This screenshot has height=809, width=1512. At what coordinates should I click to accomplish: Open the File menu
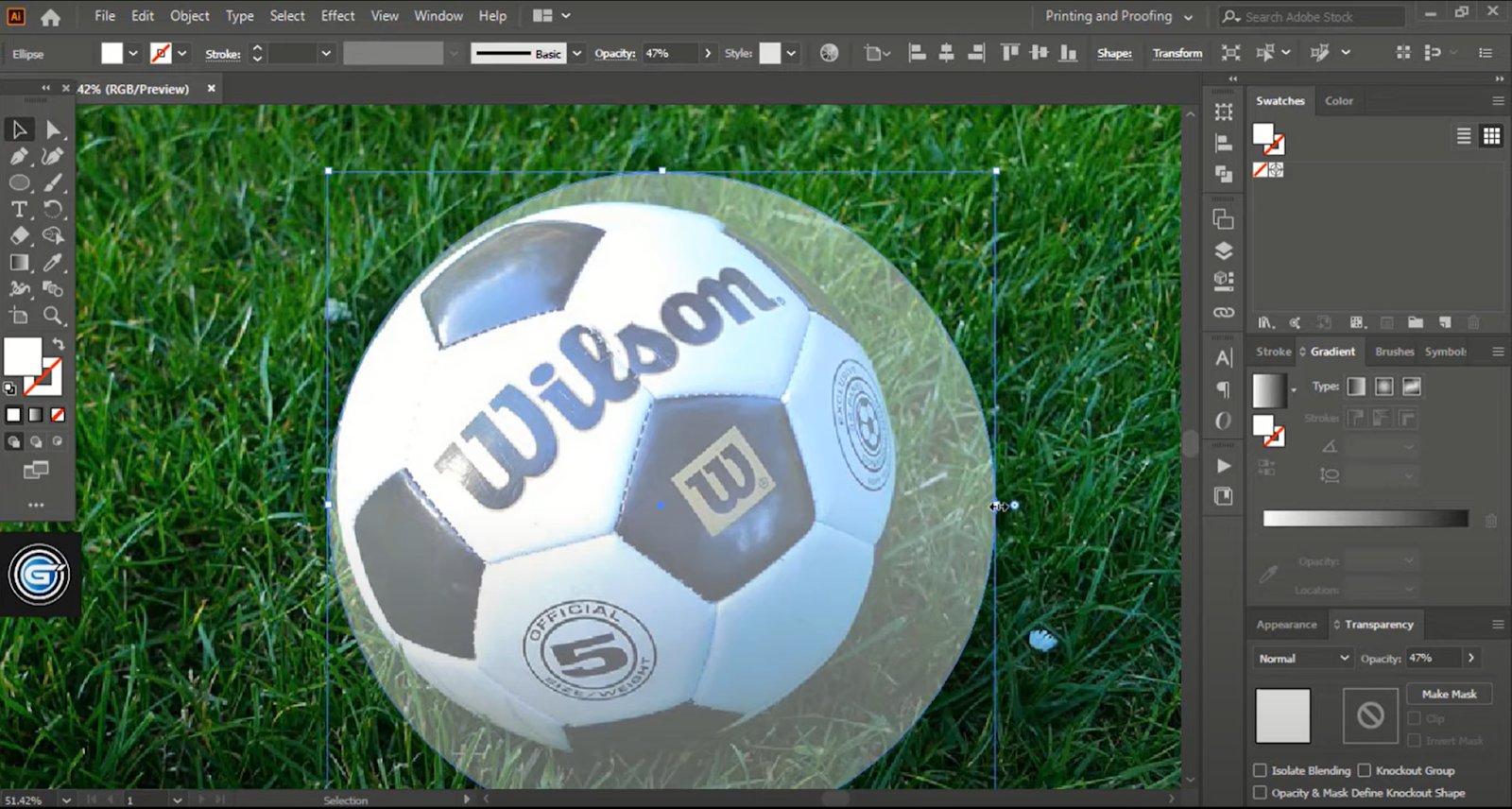[x=105, y=16]
